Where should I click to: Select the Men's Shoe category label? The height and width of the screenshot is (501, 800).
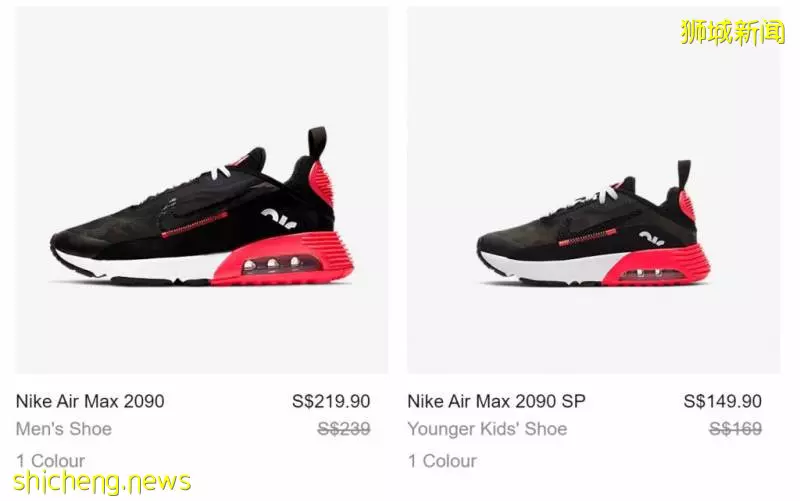(64, 429)
